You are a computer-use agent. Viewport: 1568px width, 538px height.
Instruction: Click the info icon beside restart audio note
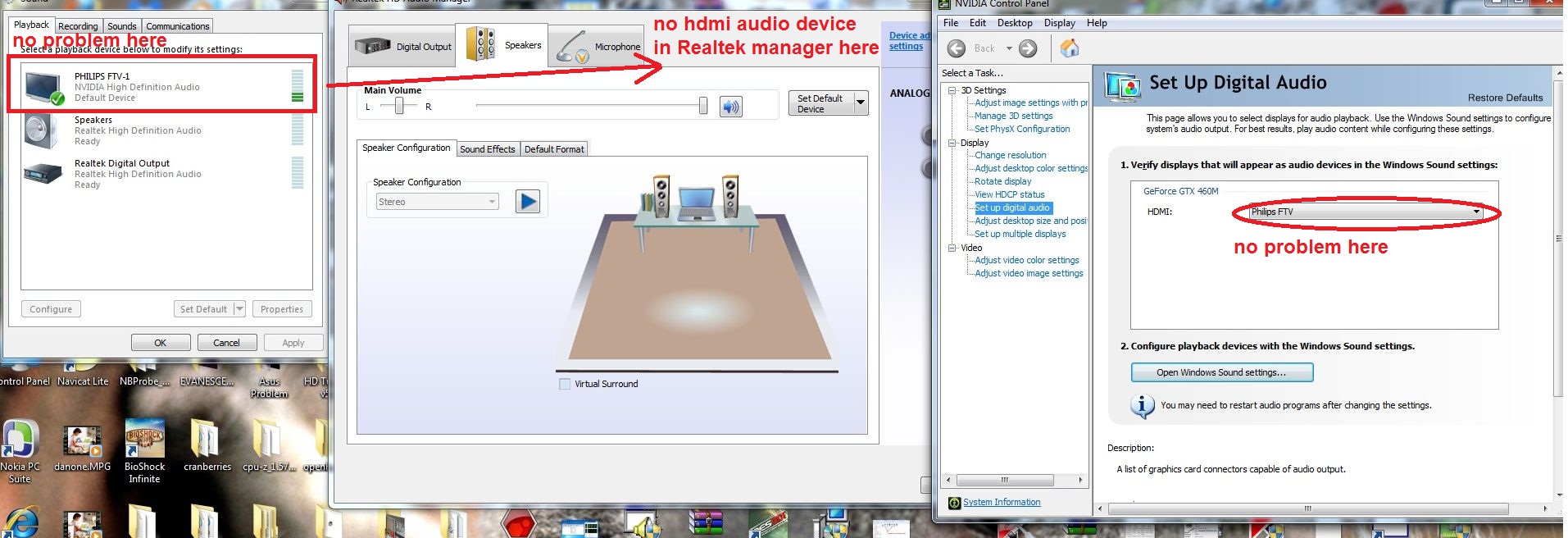(1142, 406)
